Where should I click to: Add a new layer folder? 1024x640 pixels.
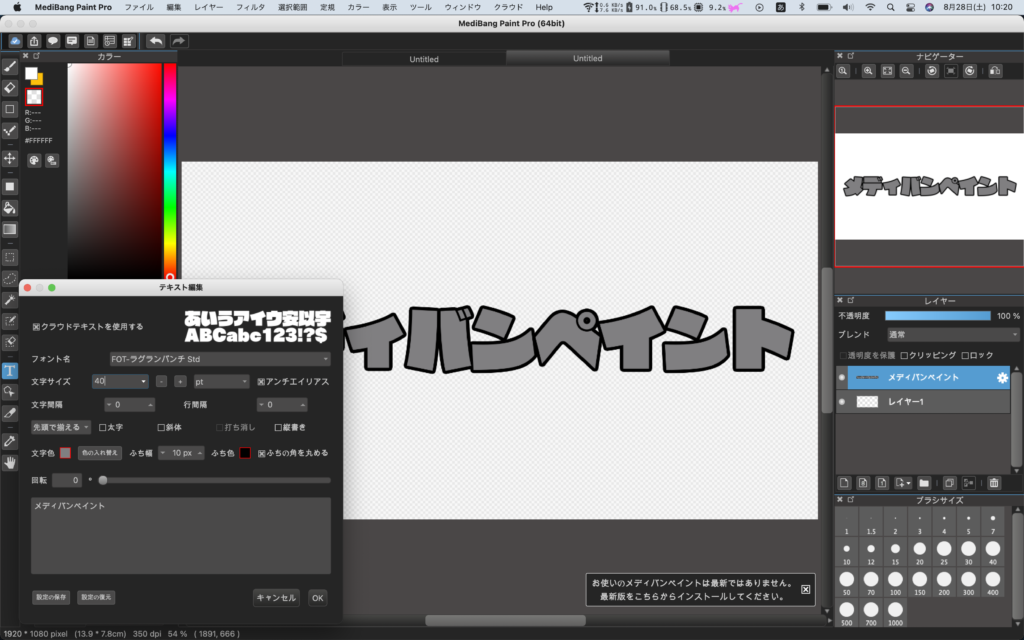tap(923, 483)
